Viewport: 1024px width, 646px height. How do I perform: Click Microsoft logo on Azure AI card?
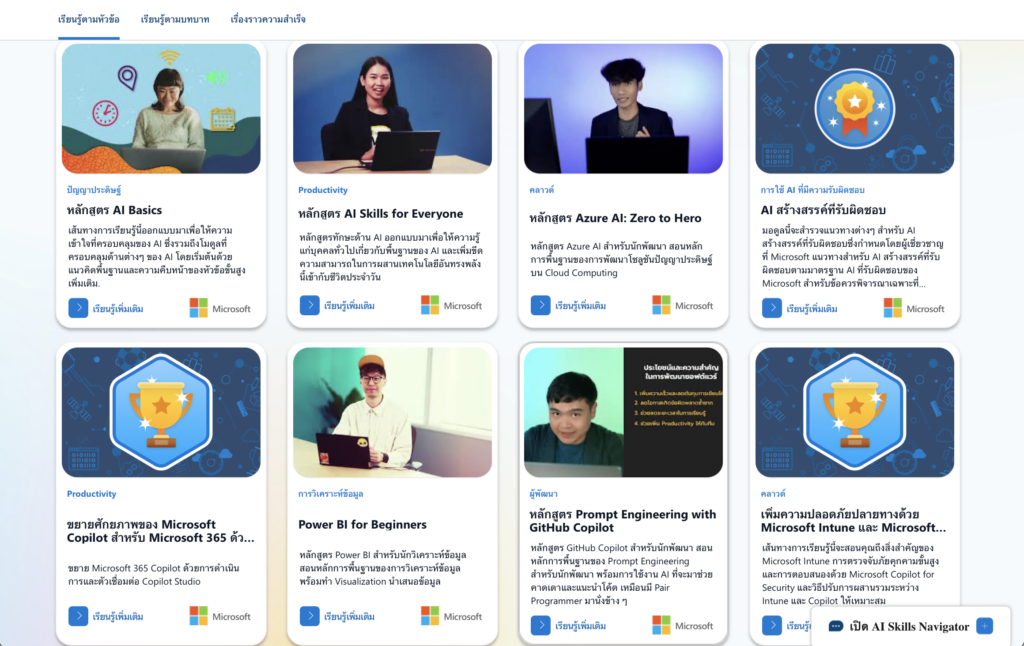point(682,305)
